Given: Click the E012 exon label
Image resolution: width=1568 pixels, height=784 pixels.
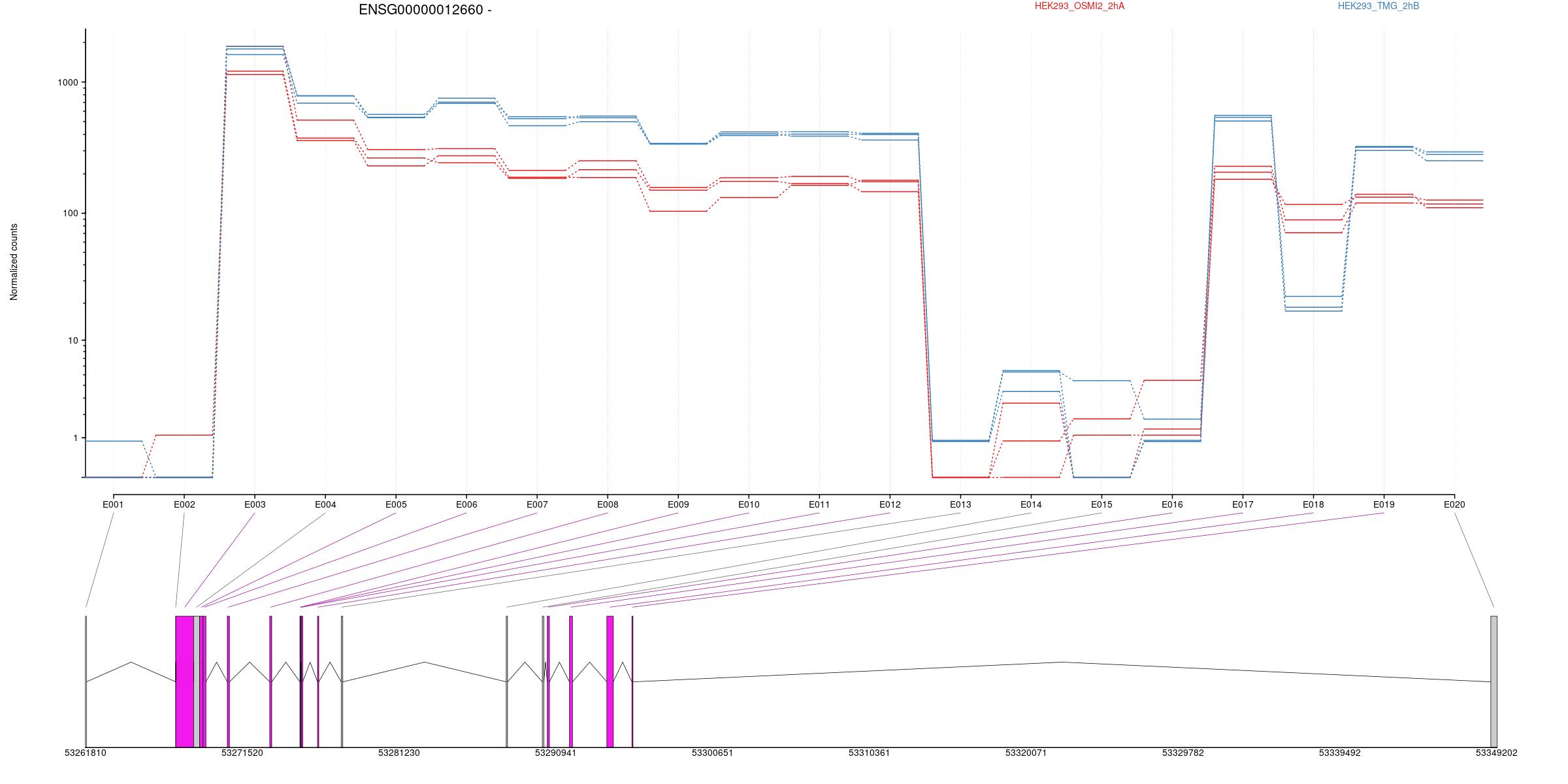Looking at the screenshot, I should tap(890, 504).
